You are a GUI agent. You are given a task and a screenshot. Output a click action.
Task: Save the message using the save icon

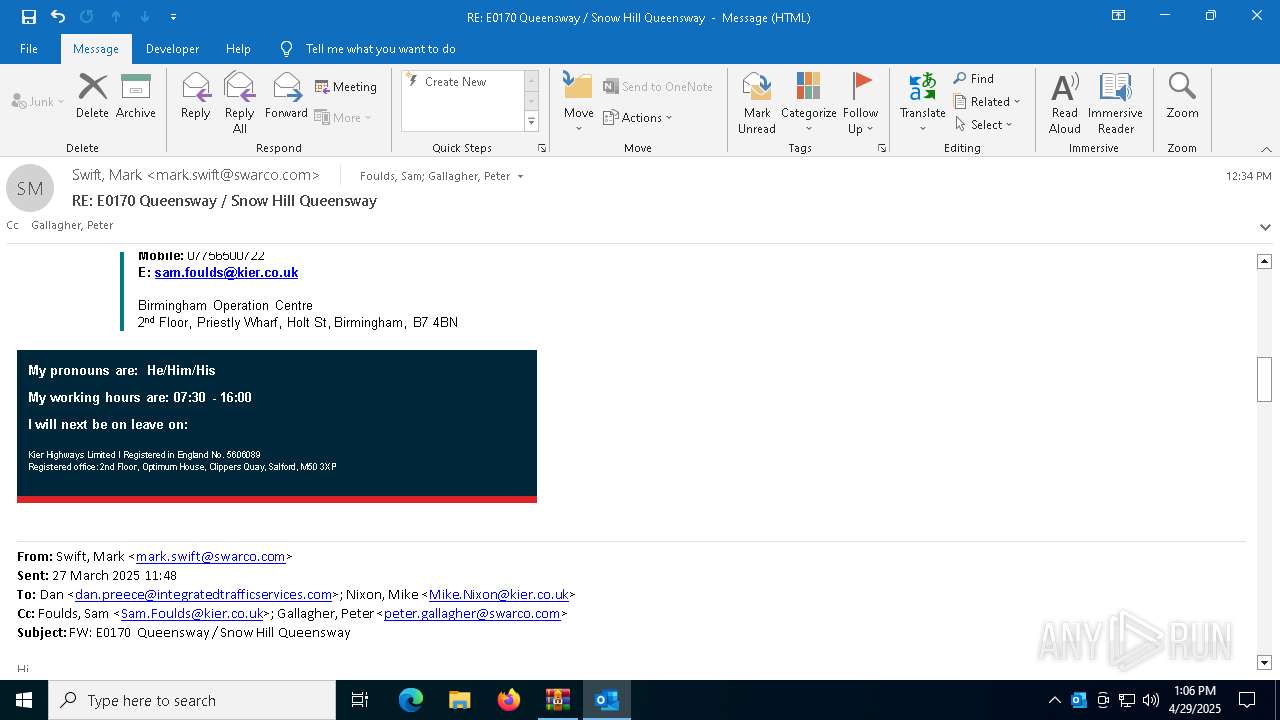pos(28,17)
